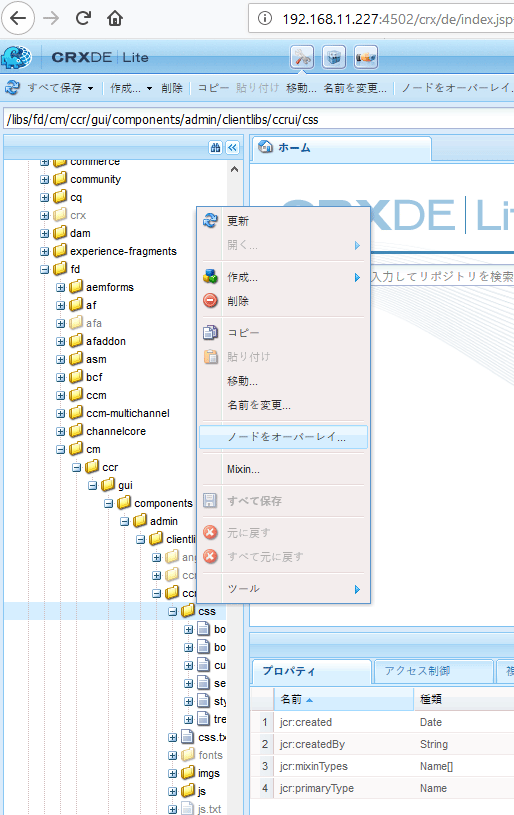Screen dimensions: 514x815
Task: Click the browser reload icon
Action: pos(83,19)
